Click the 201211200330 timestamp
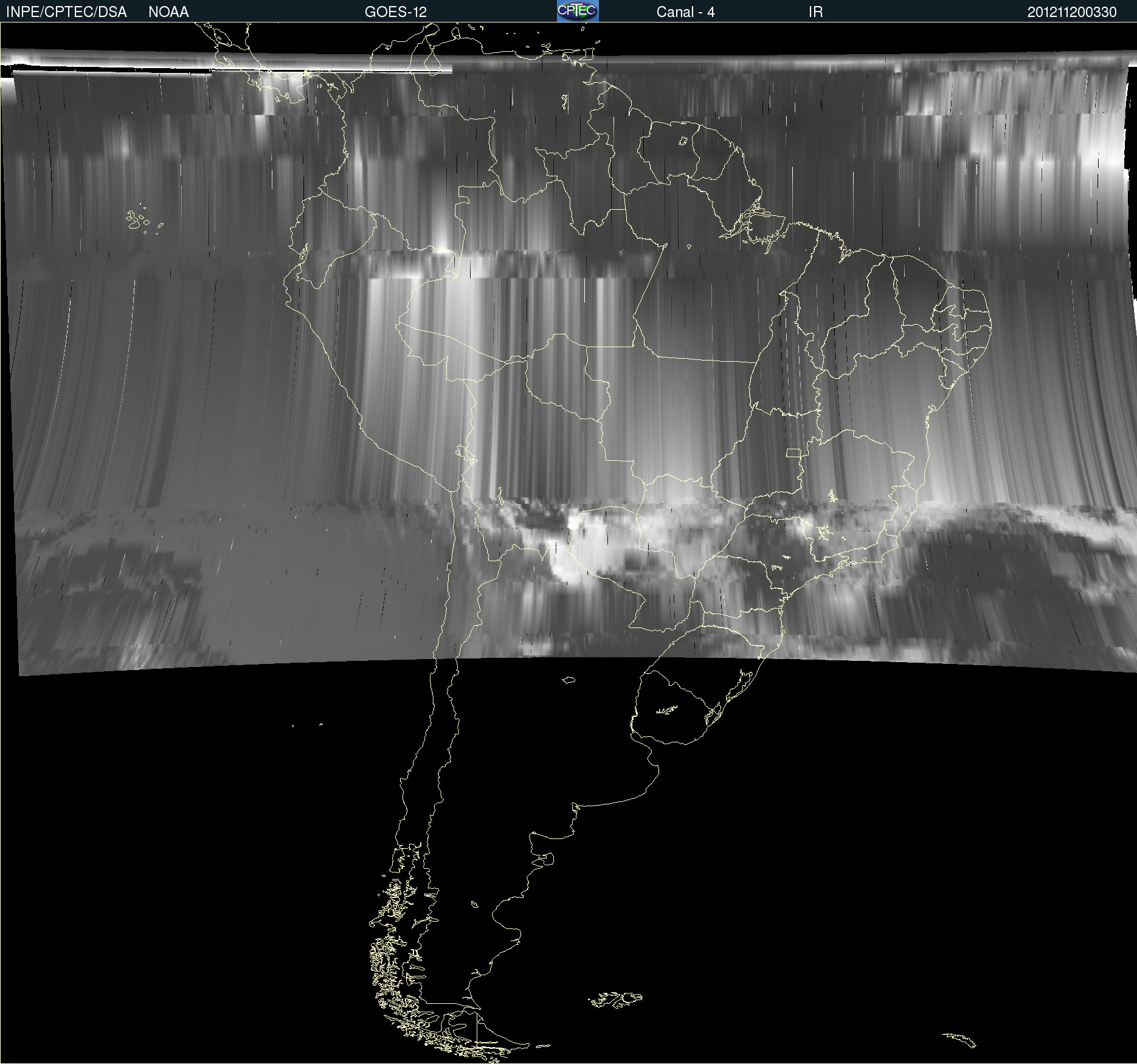This screenshot has height=1064, width=1137. coord(1071,12)
